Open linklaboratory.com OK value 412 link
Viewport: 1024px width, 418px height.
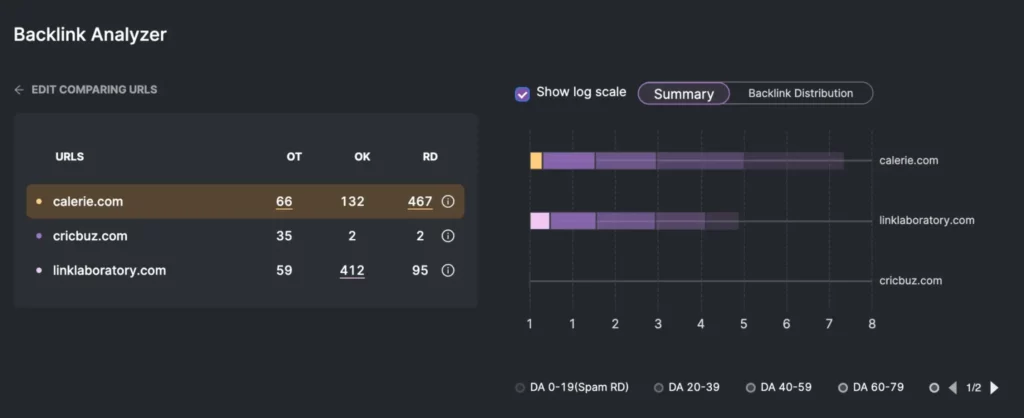pyautogui.click(x=352, y=270)
